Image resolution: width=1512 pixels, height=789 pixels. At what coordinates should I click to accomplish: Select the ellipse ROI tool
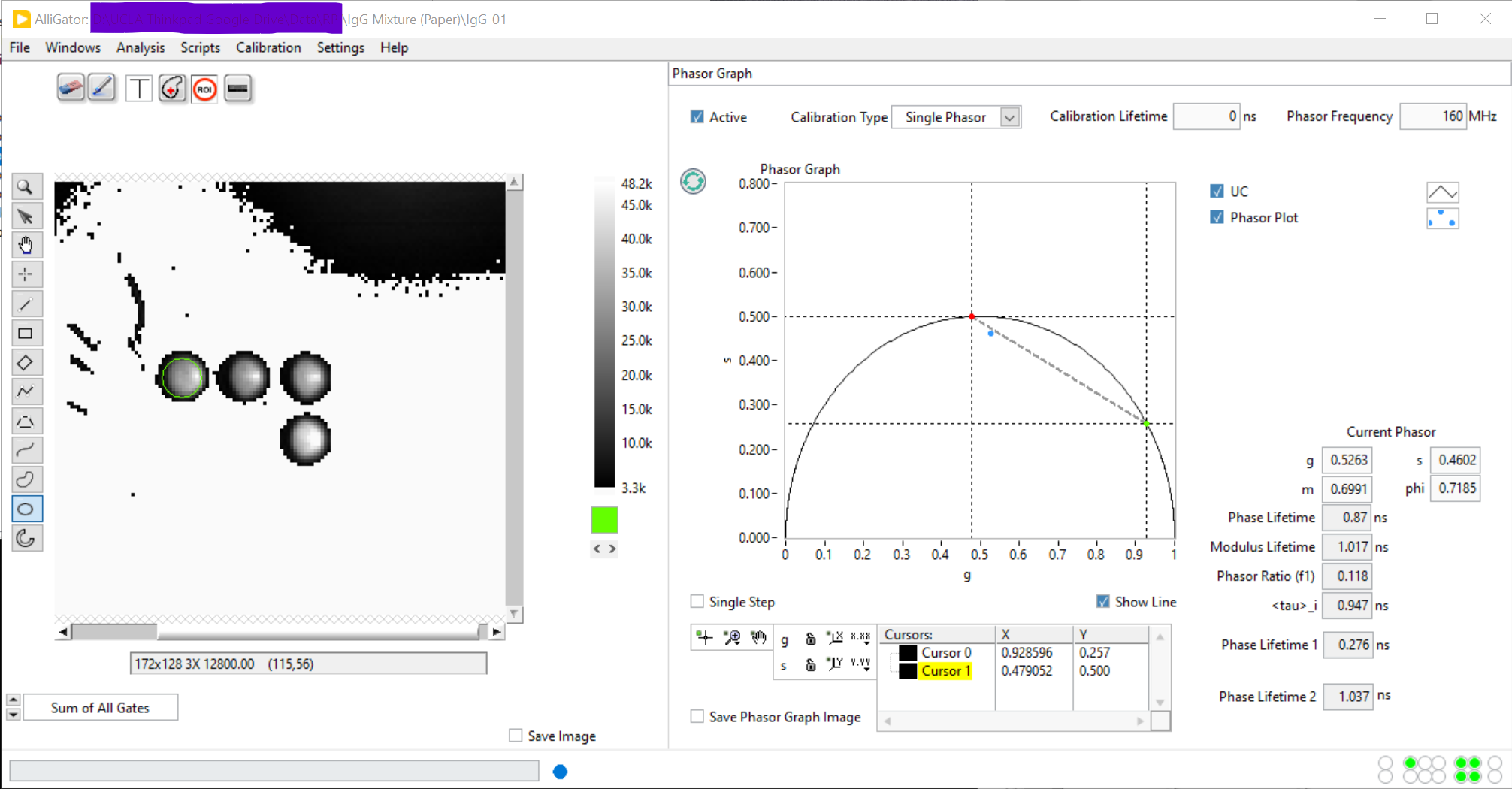click(x=26, y=509)
